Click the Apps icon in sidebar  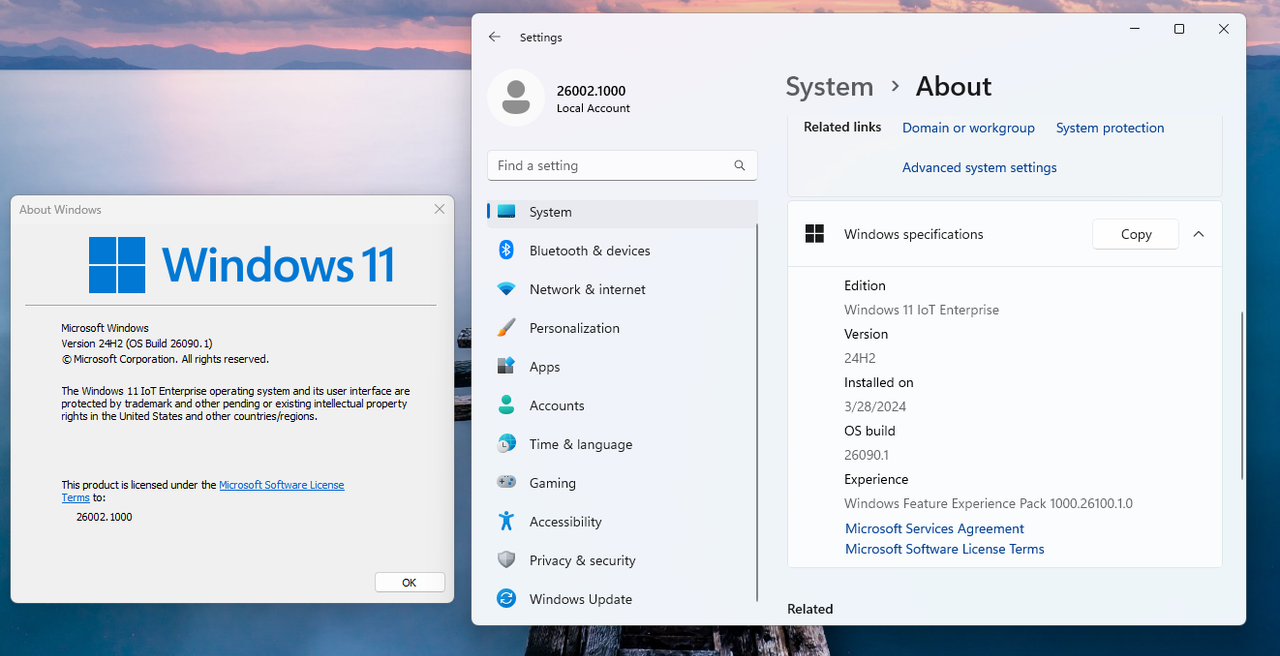click(506, 367)
